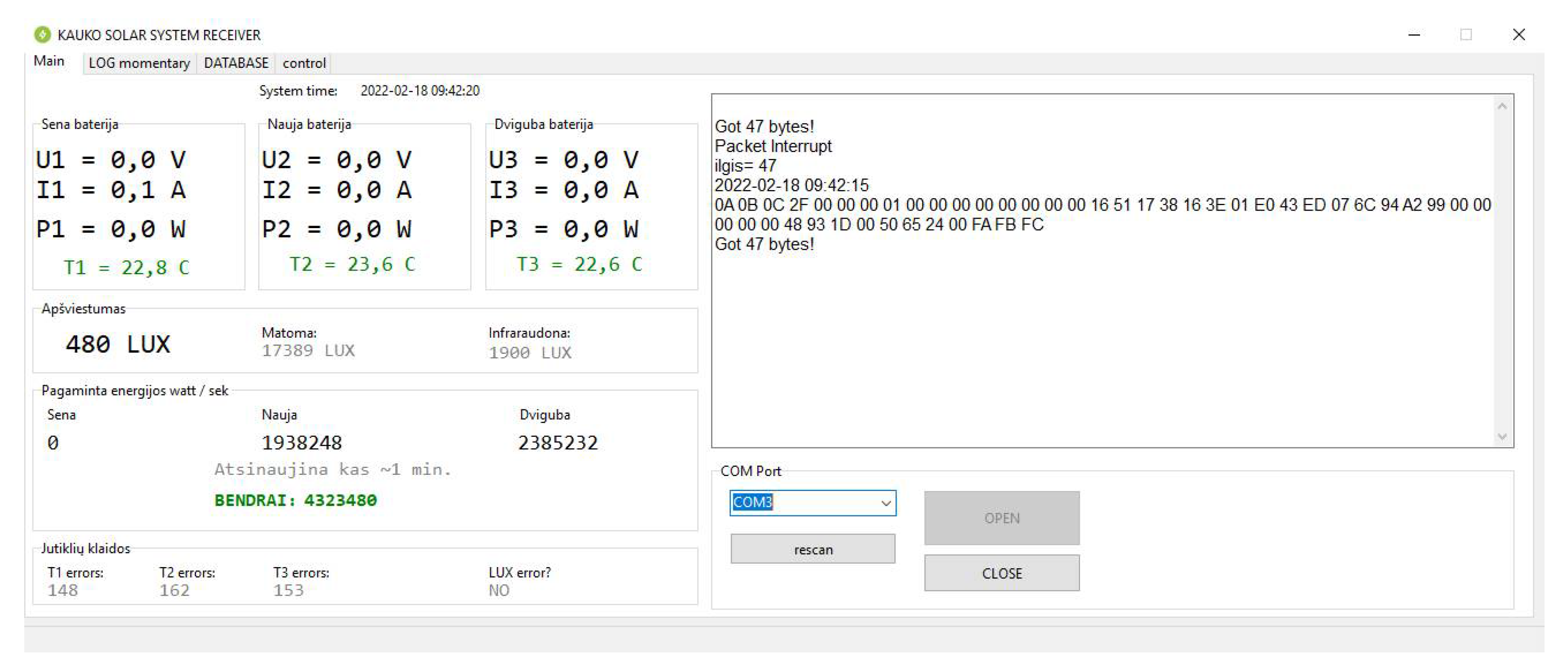Click the T1 temperature reading
This screenshot has height=671, width=1568.
[x=127, y=267]
